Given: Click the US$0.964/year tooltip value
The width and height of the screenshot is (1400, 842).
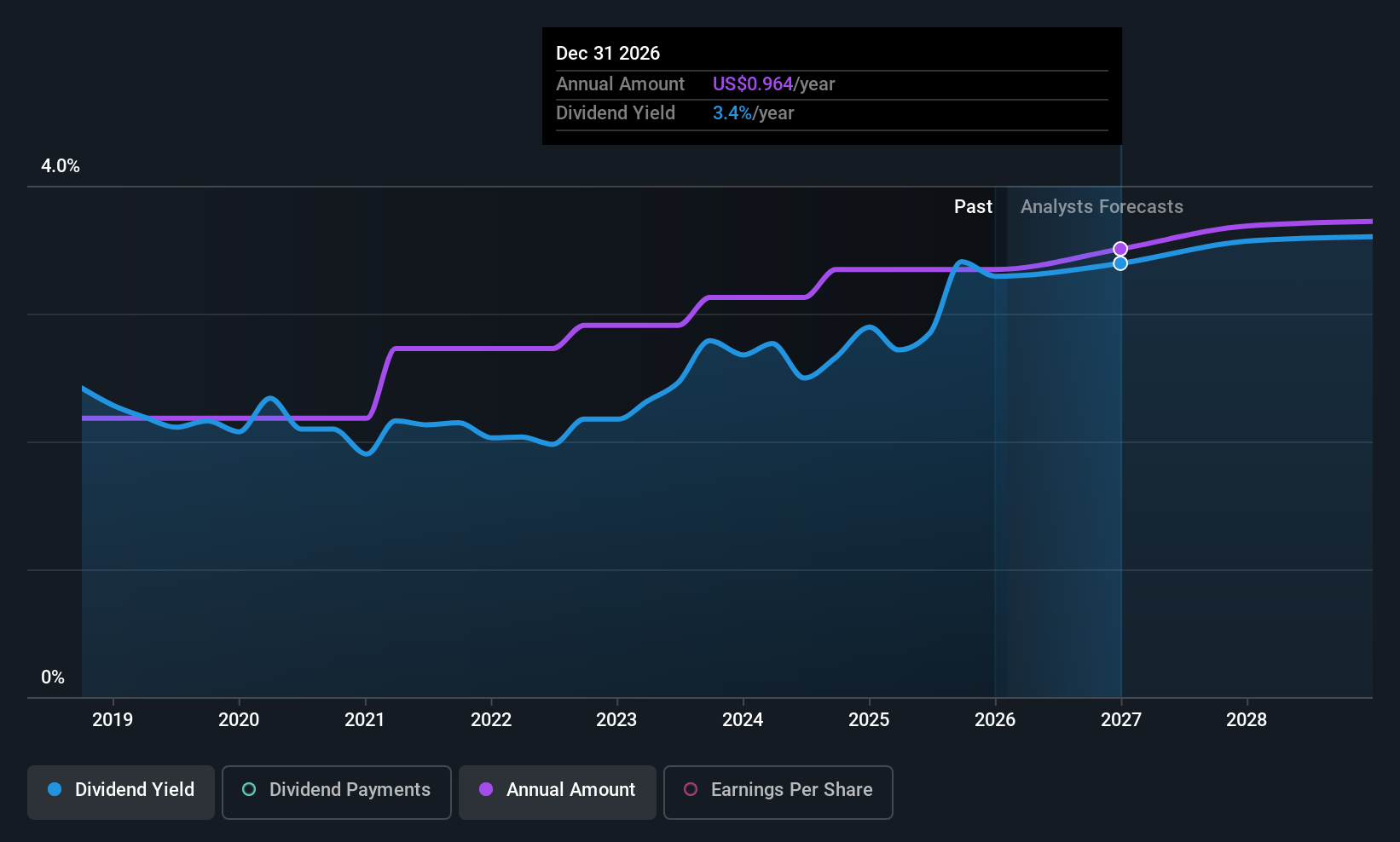Looking at the screenshot, I should (x=774, y=84).
